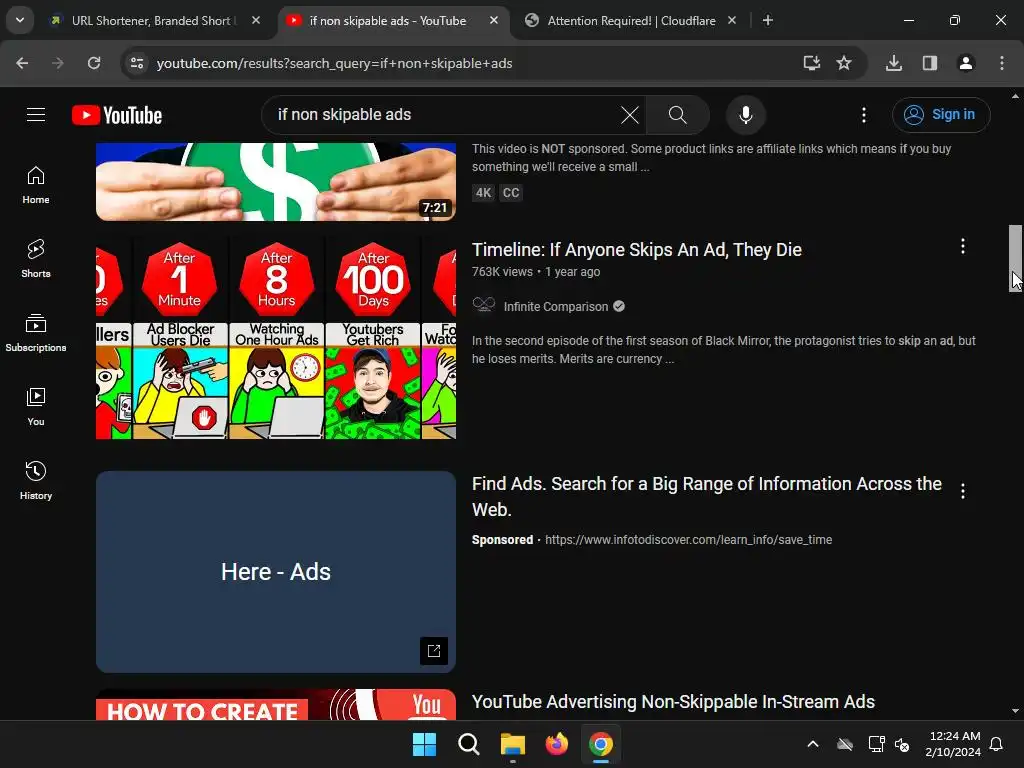Open clock showing 12:24 AM

click(953, 744)
